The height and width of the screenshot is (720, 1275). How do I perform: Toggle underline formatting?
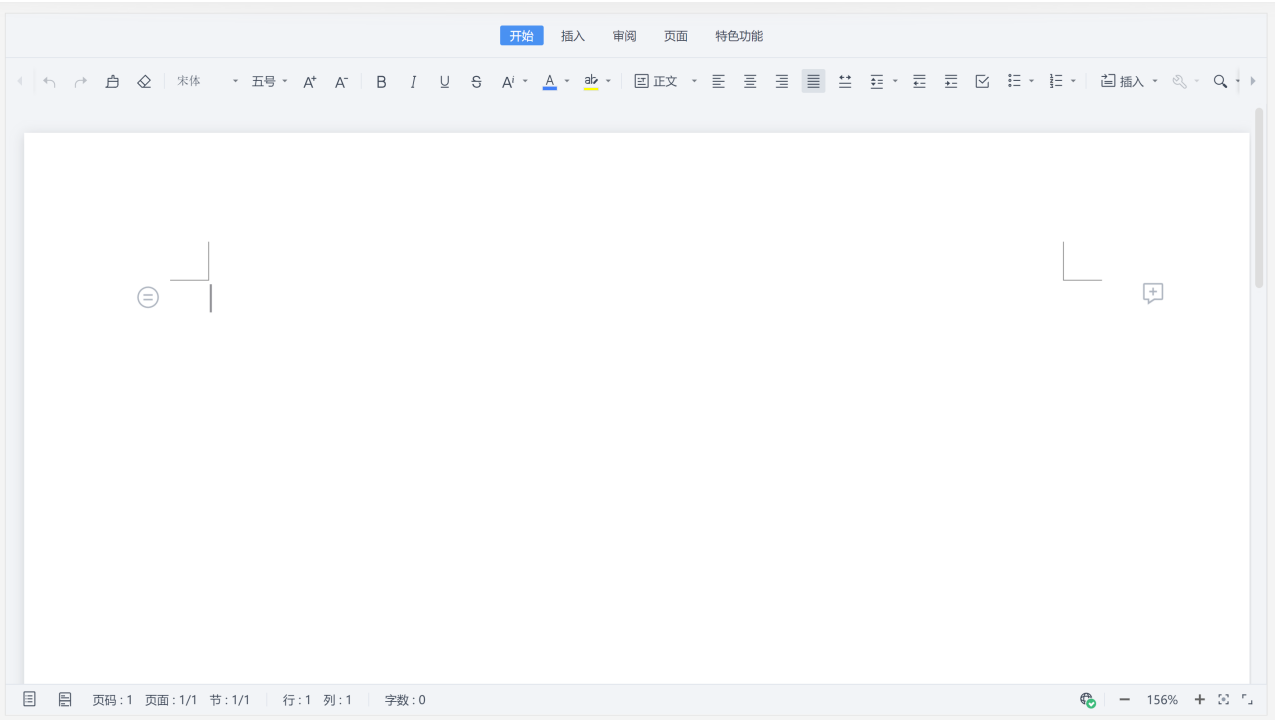[445, 82]
